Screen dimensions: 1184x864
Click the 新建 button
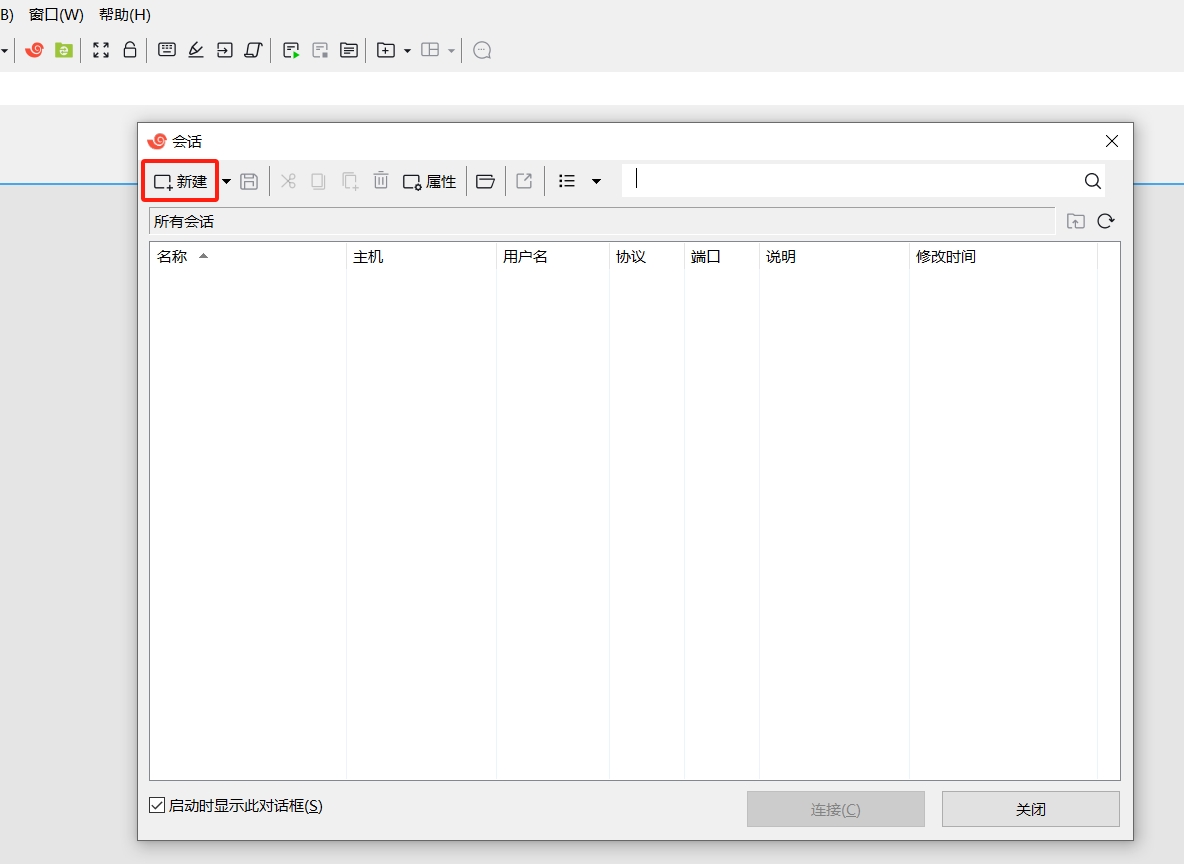pos(180,181)
